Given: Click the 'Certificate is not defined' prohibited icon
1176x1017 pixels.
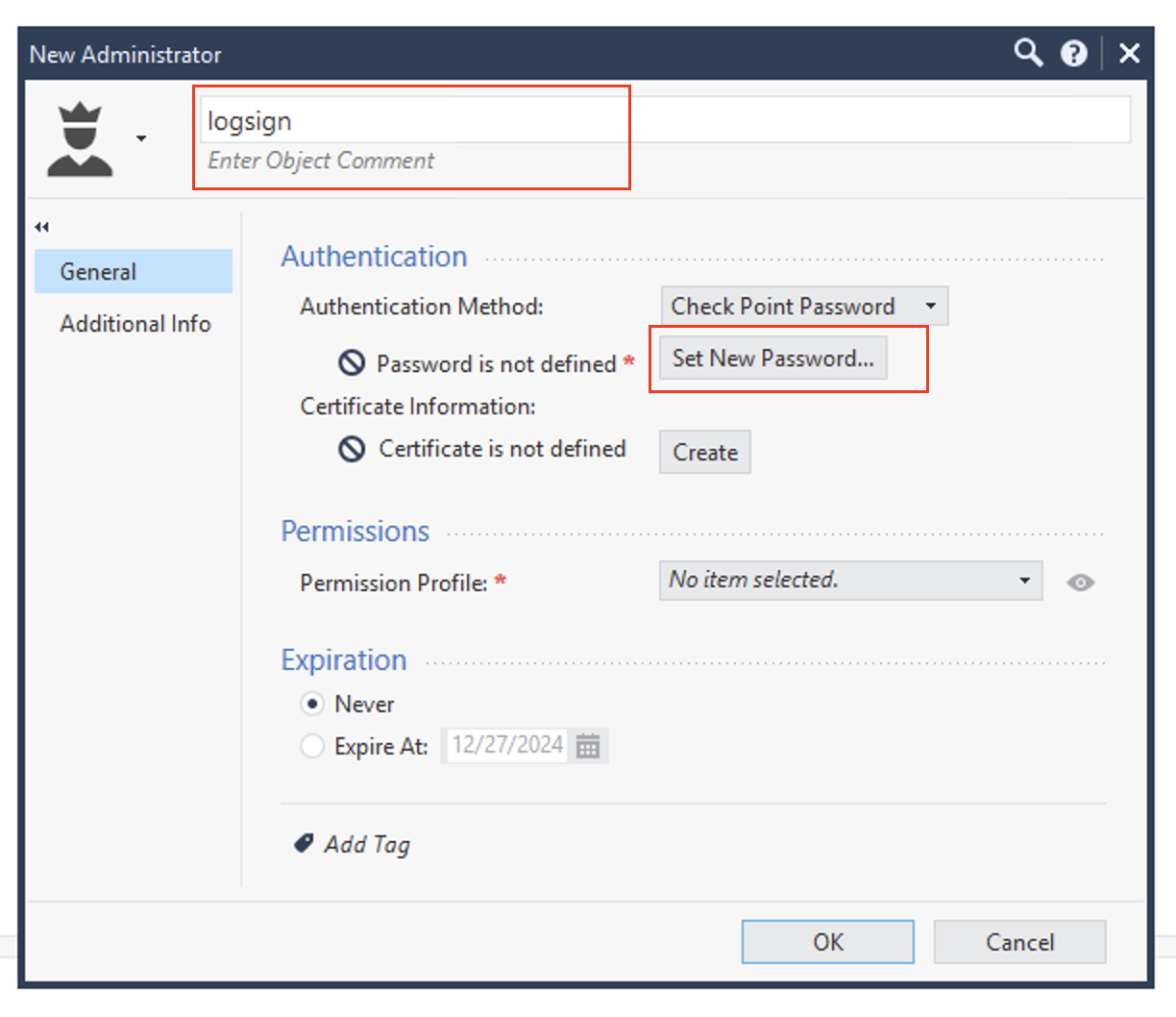Looking at the screenshot, I should [x=352, y=449].
